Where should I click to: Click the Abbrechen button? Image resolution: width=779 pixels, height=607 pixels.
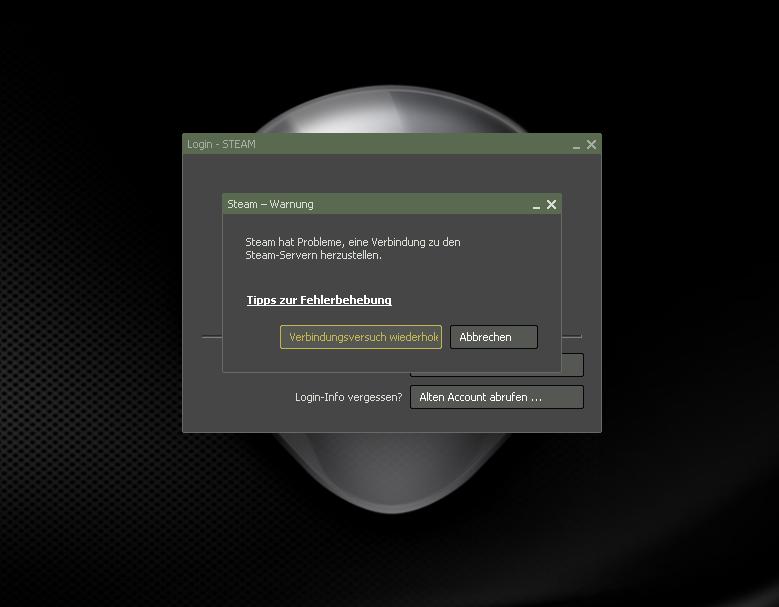[x=494, y=337]
